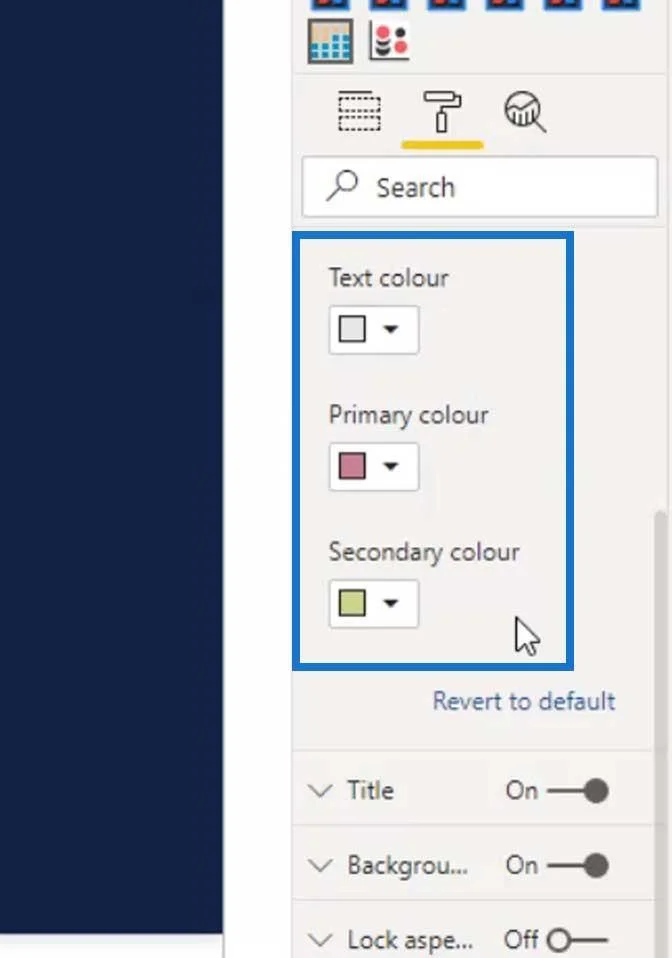This screenshot has width=672, height=958.
Task: Expand the Lock aspect section chevron
Action: click(320, 940)
